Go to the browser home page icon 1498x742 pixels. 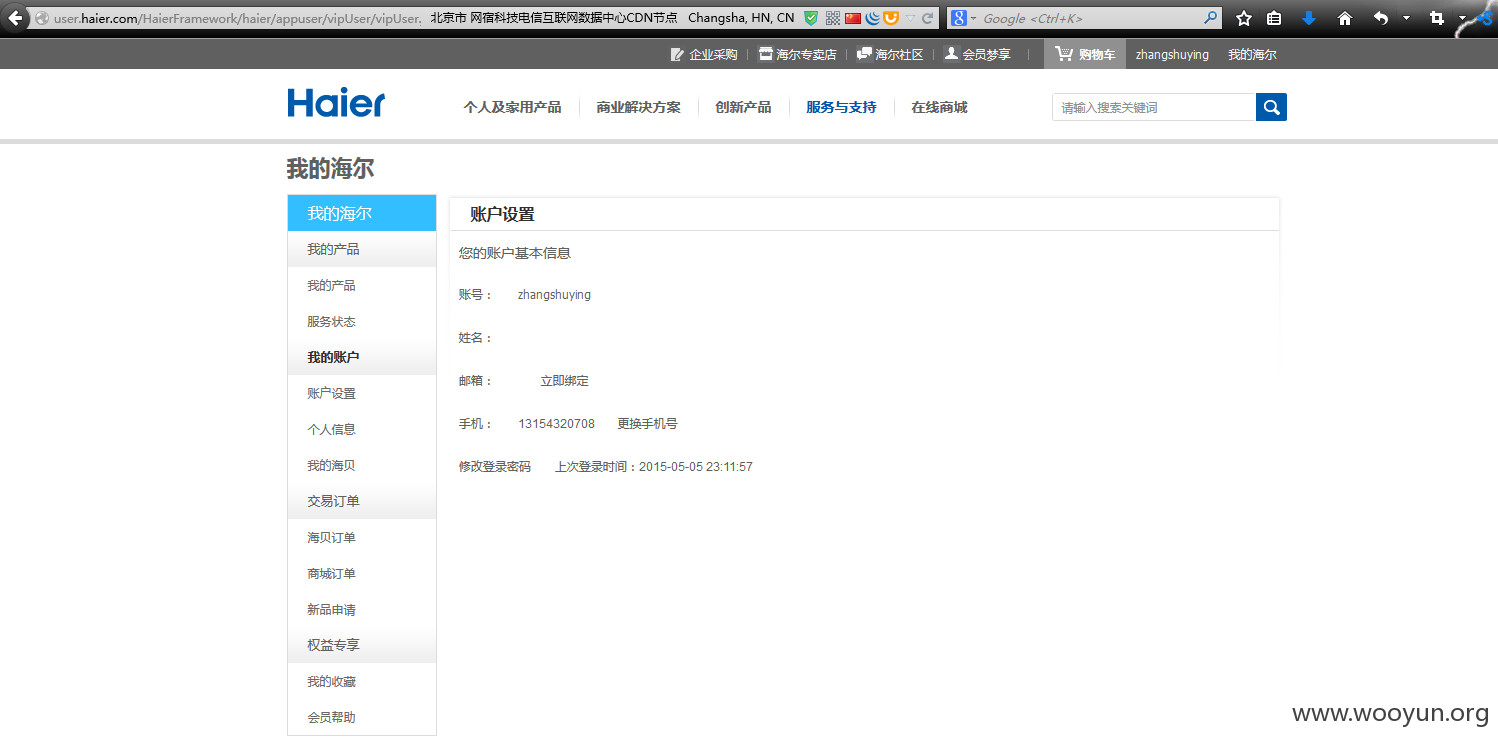coord(1345,18)
